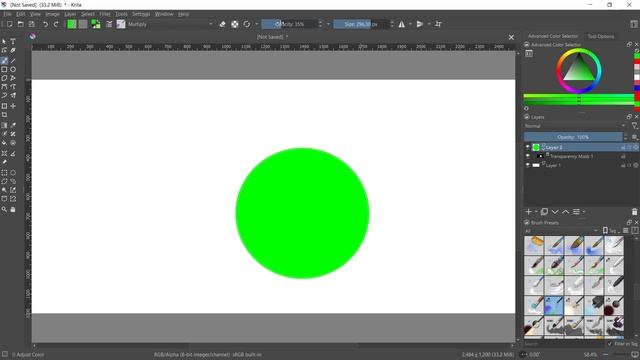Screen dimensions: 640x360
Task: Select the Fill bucket tool
Action: pyautogui.click(x=4, y=143)
